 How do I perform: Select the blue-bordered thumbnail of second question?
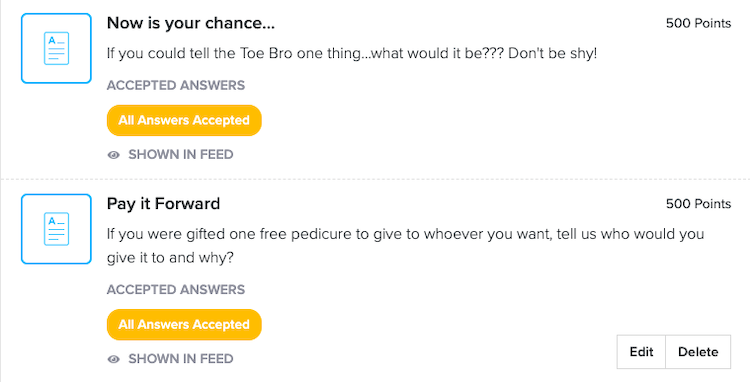click(56, 229)
